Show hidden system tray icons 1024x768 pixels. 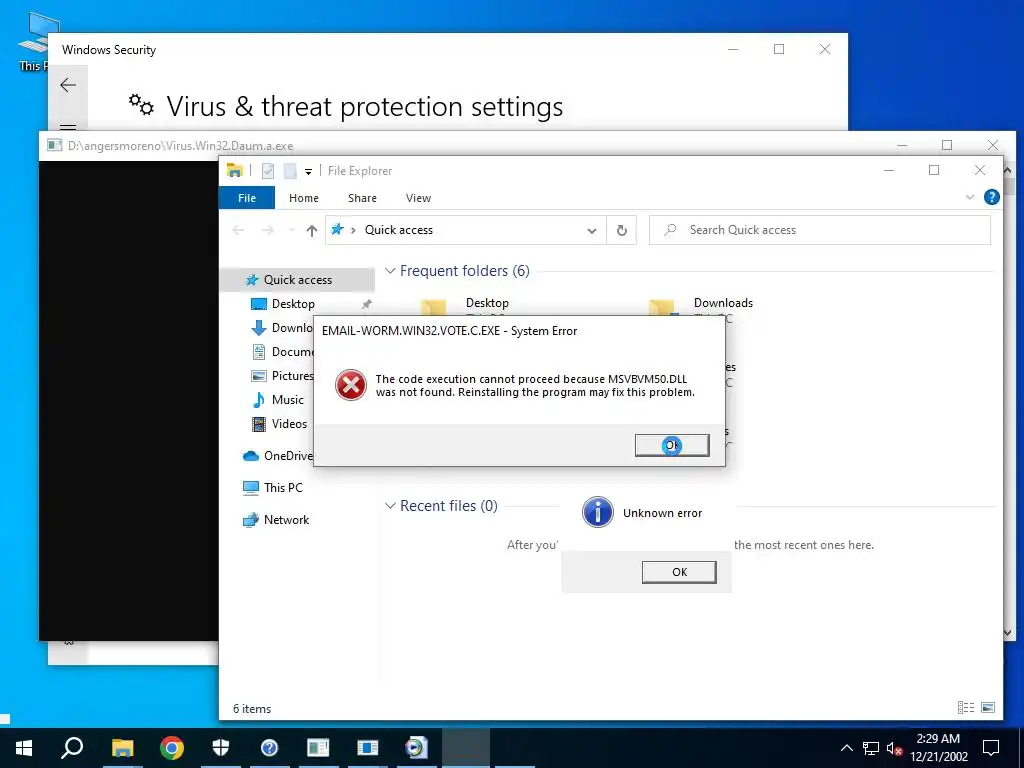[846, 748]
